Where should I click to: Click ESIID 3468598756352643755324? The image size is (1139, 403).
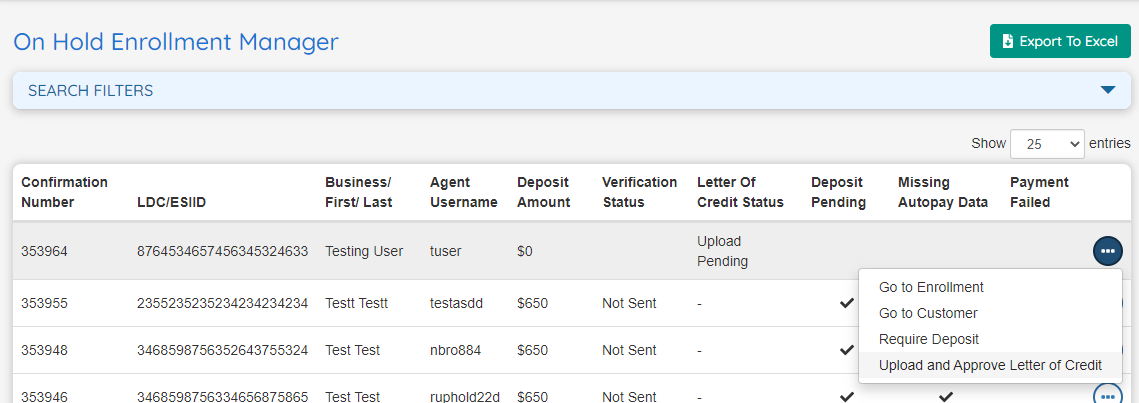(x=222, y=350)
